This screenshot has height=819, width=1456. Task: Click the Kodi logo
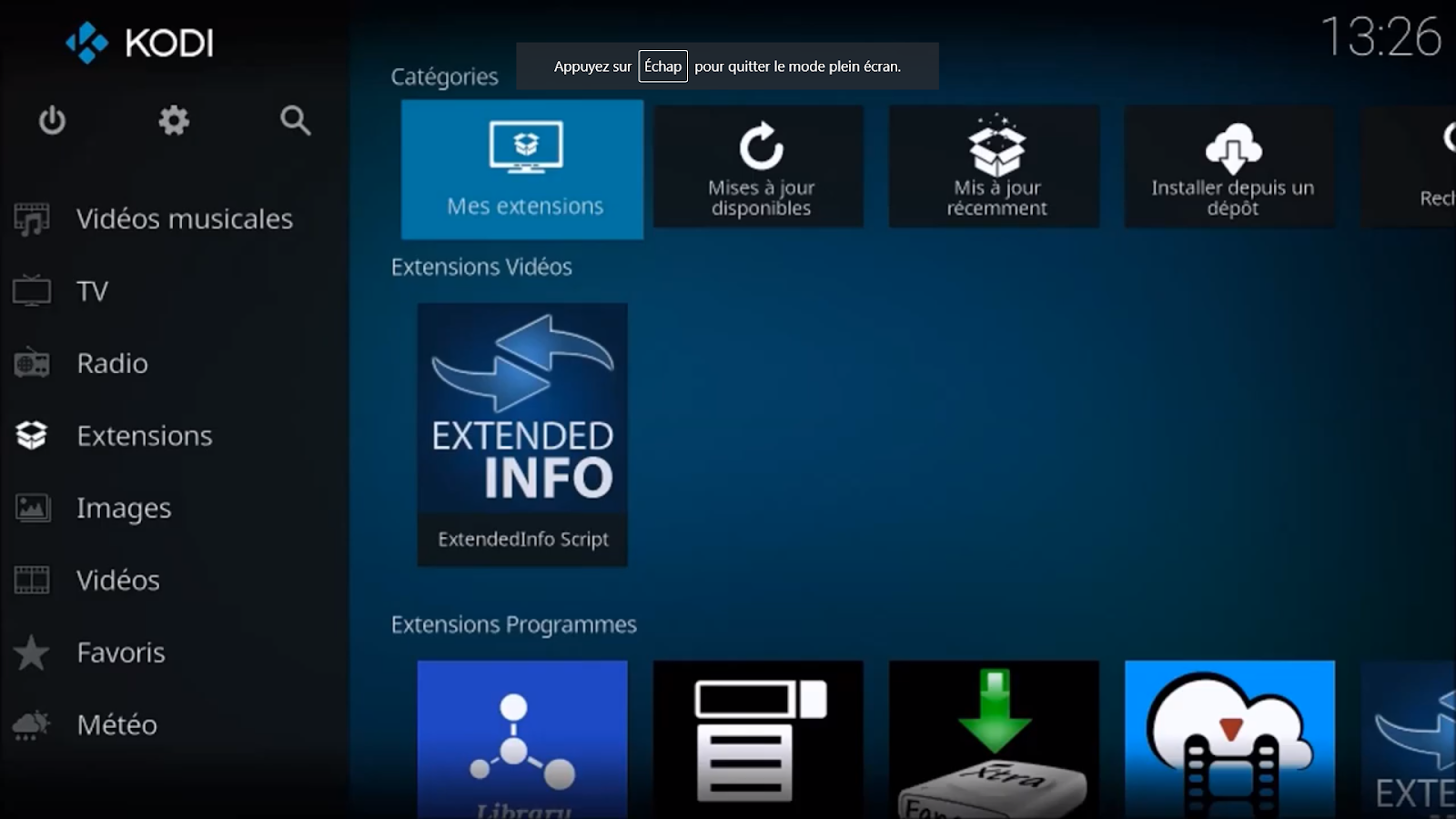pyautogui.click(x=139, y=43)
